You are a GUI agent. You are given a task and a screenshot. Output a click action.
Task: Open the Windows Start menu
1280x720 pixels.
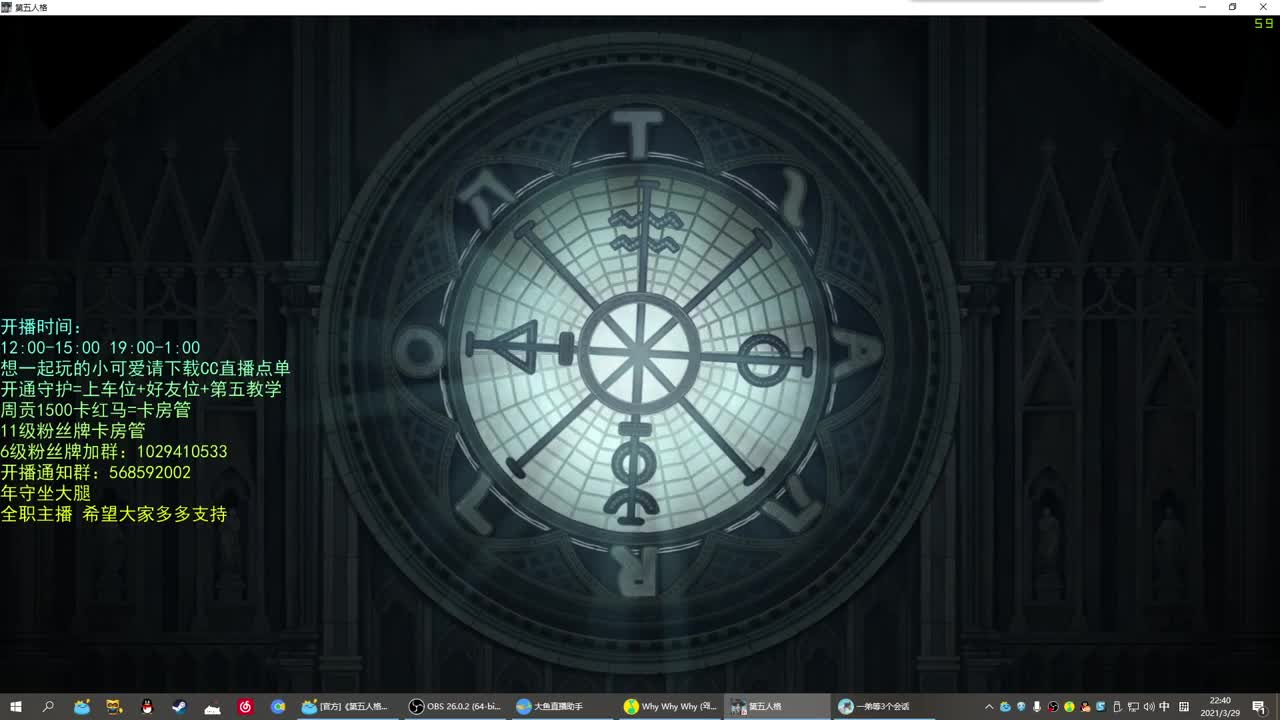pos(16,707)
